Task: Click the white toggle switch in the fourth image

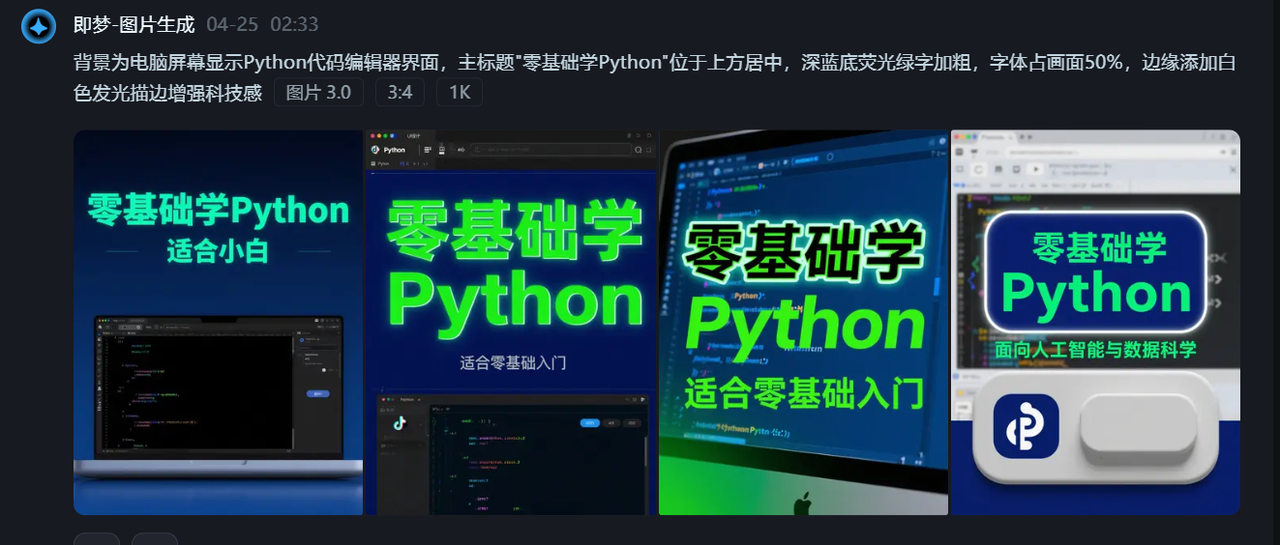Action: pos(1138,431)
